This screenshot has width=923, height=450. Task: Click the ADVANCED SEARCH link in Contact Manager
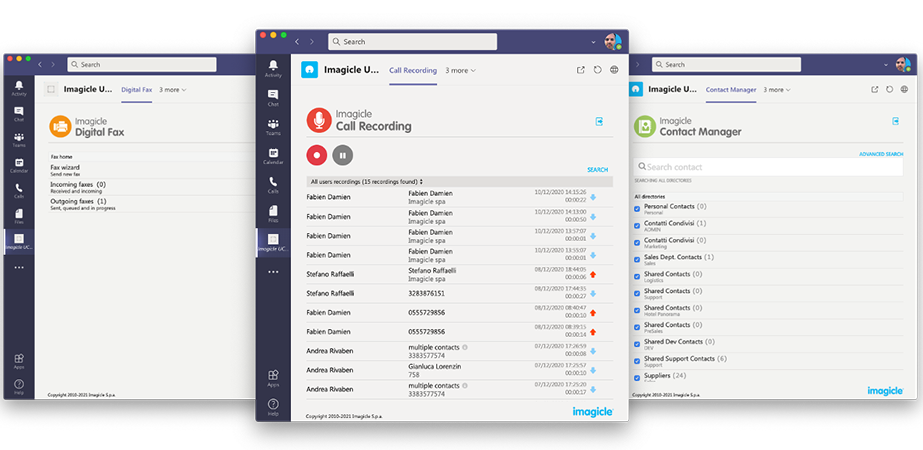[x=880, y=154]
